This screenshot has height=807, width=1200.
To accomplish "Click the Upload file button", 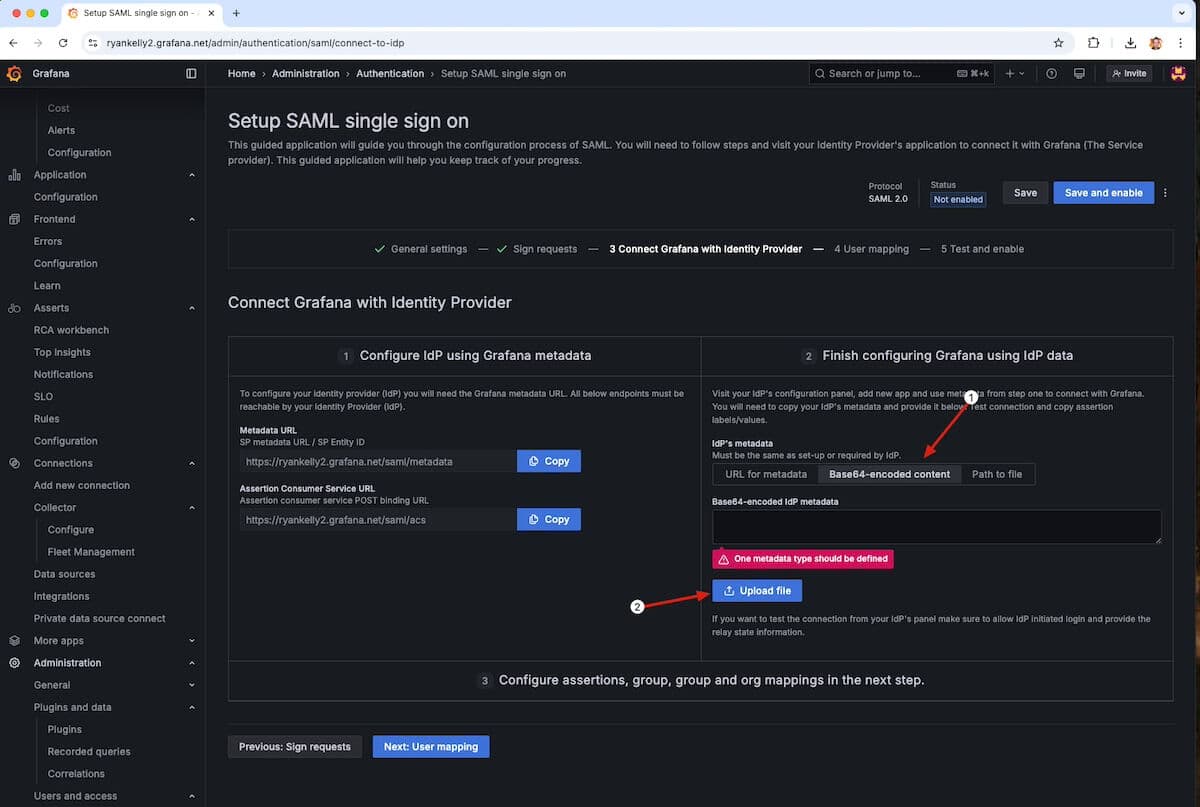I will [x=757, y=590].
